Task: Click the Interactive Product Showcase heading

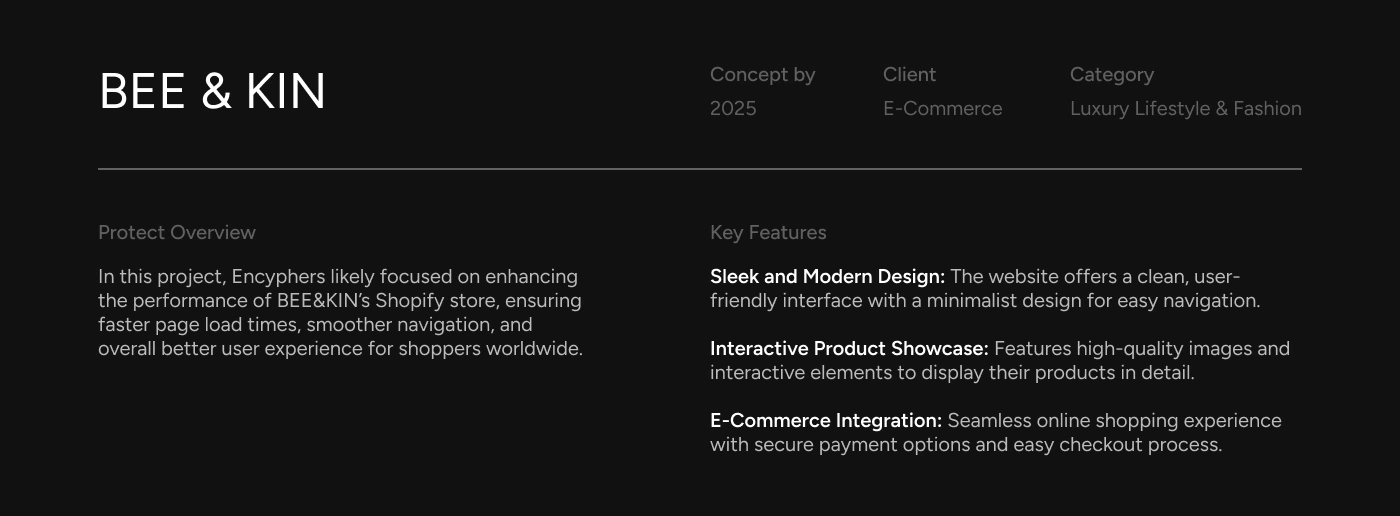Action: [x=849, y=348]
